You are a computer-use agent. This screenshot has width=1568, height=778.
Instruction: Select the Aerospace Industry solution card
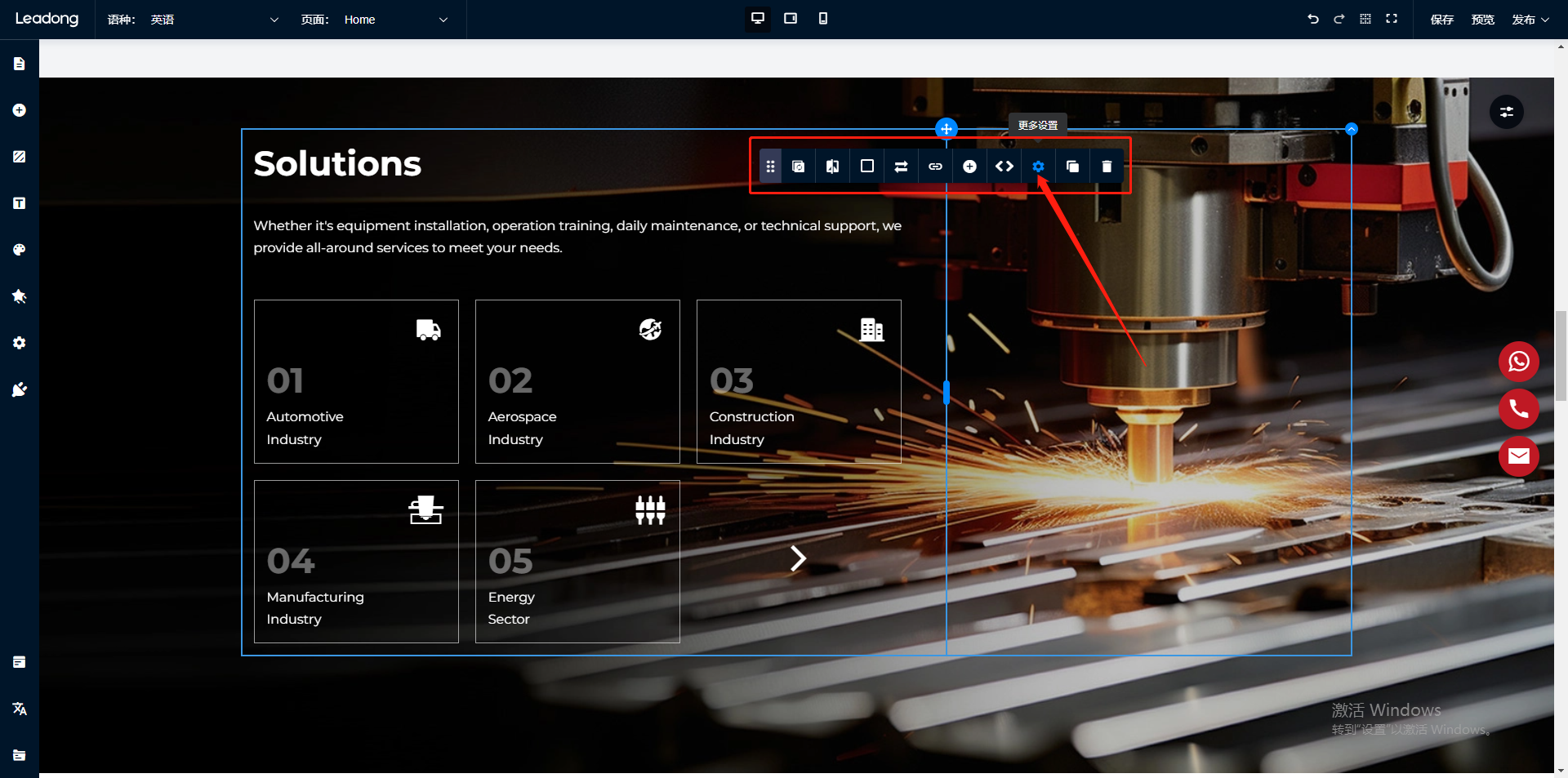[x=577, y=381]
